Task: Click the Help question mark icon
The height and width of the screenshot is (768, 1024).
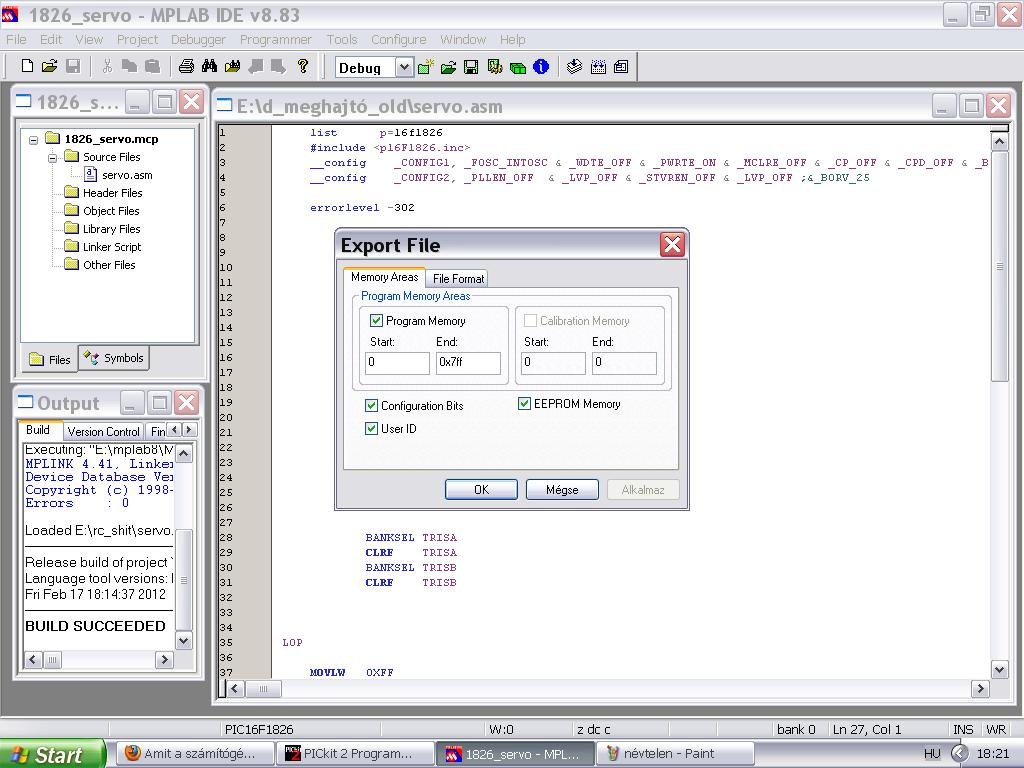Action: click(x=303, y=67)
